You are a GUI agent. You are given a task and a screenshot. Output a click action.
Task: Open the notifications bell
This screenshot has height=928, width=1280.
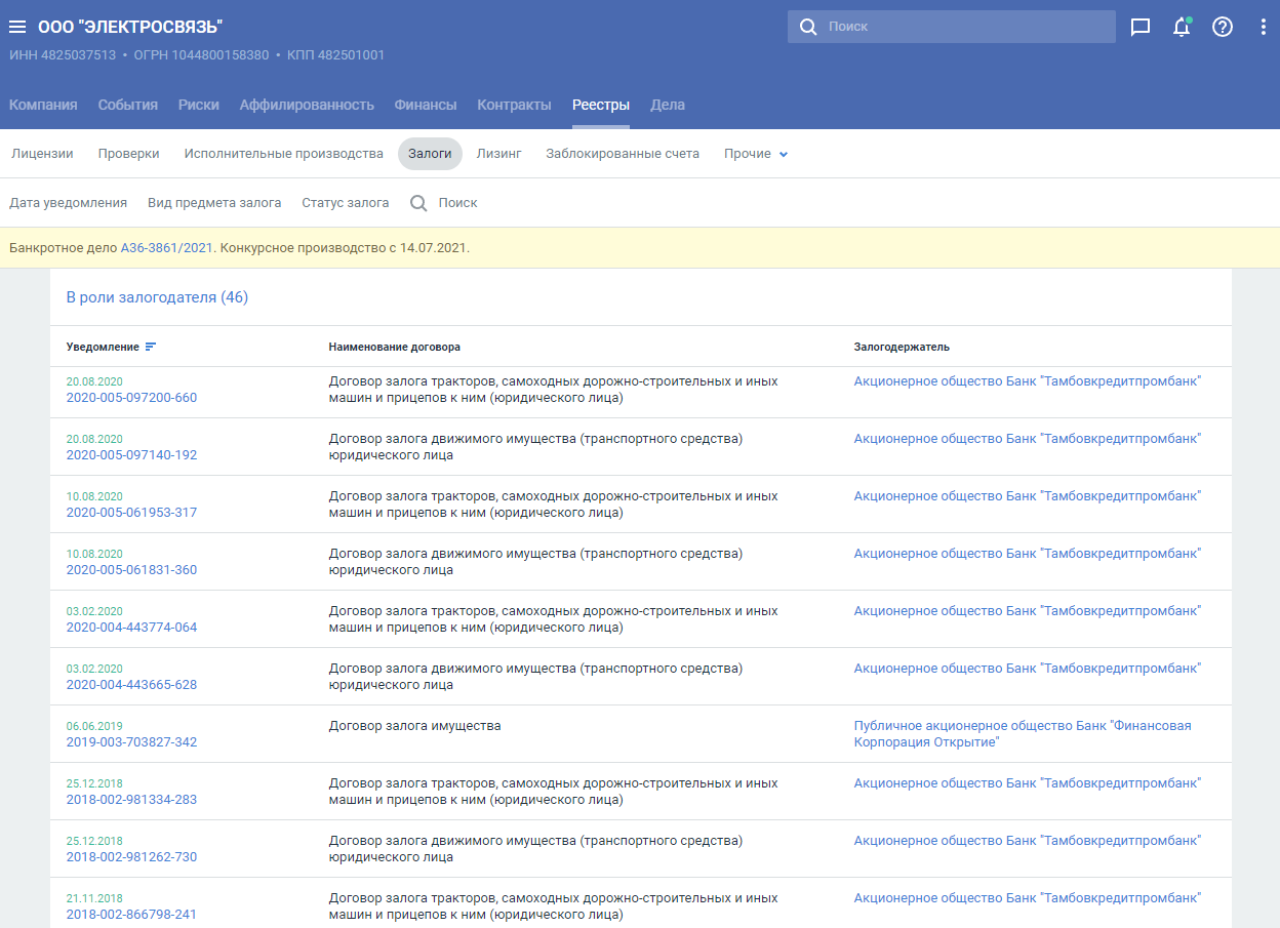tap(1182, 27)
